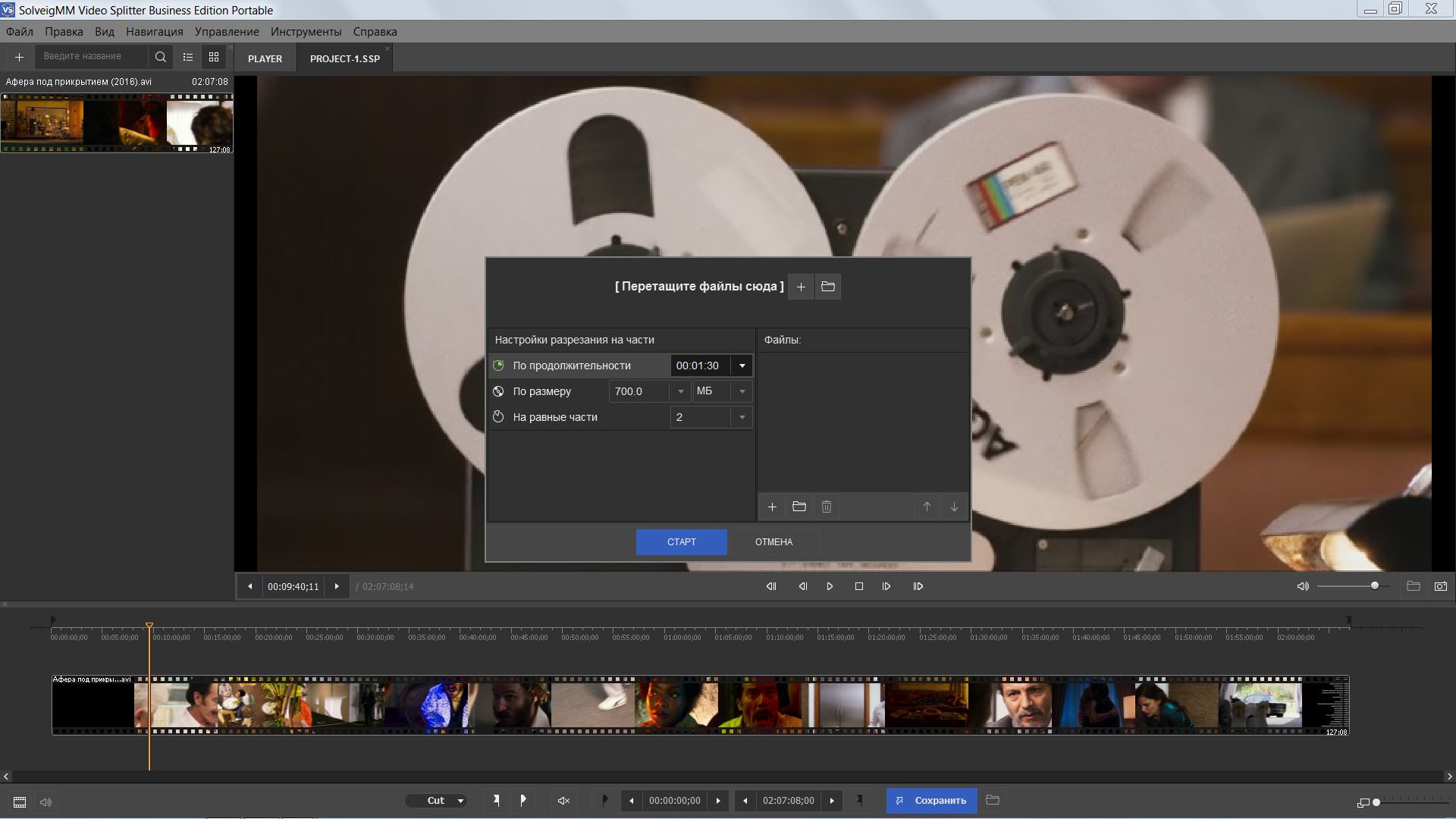Move the file down in the Файлы list
1456x819 pixels.
(954, 507)
